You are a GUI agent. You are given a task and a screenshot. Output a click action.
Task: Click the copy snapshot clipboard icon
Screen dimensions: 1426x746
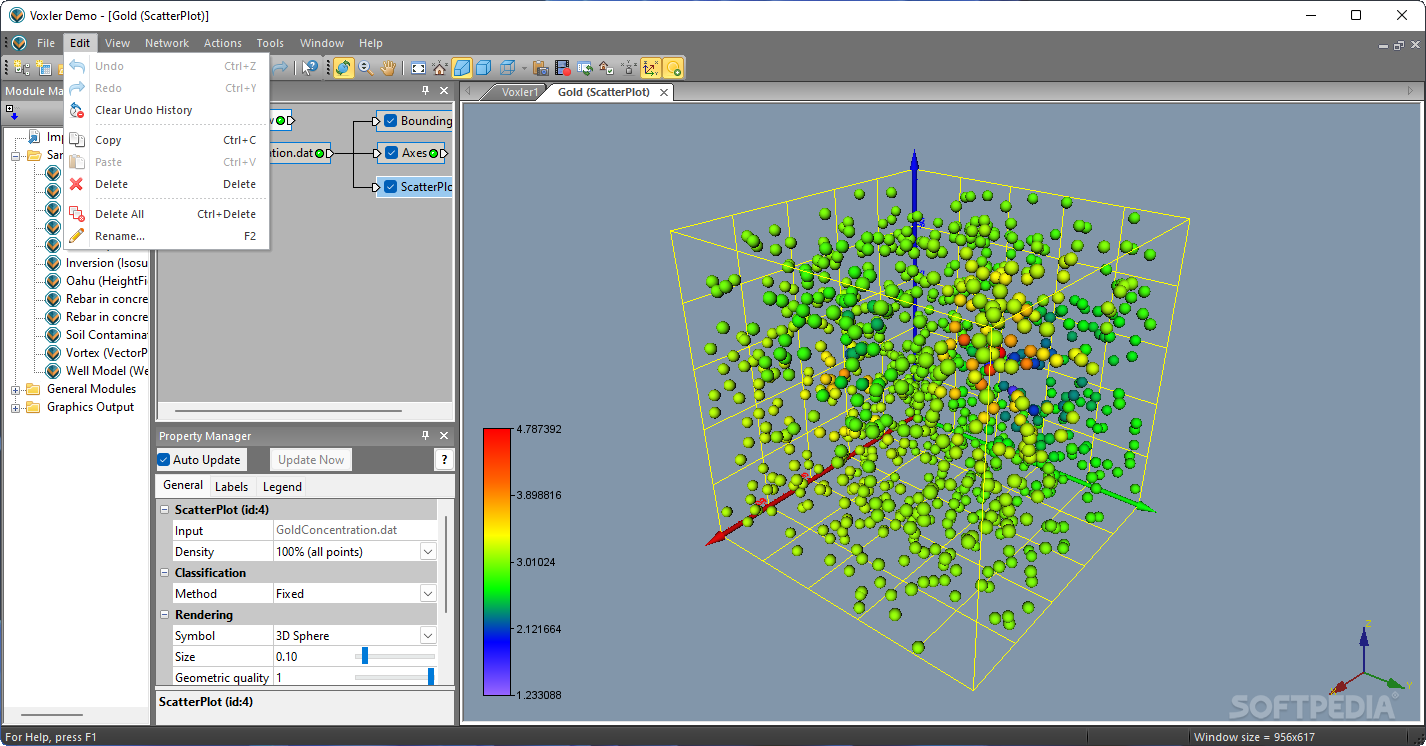tap(541, 67)
